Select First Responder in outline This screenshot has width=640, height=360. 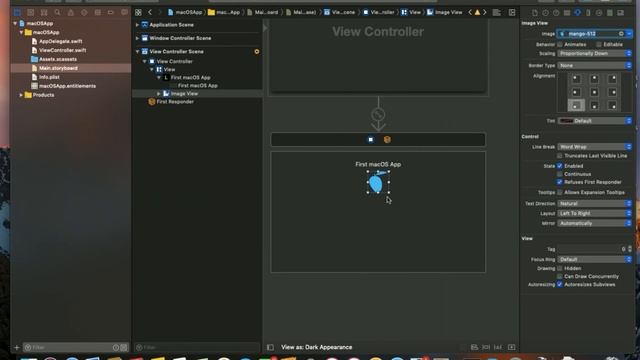(x=175, y=102)
